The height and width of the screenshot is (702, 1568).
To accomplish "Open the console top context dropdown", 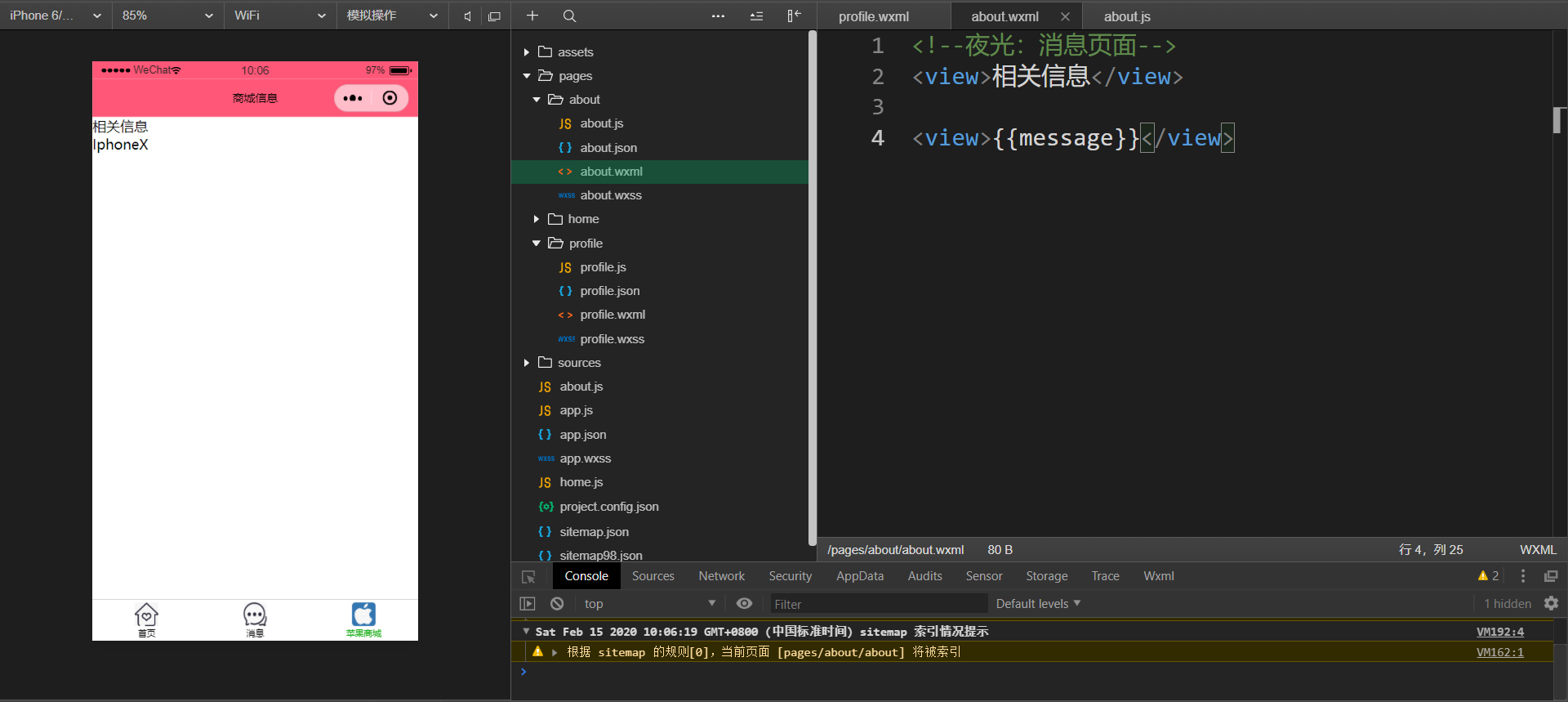I will point(649,604).
